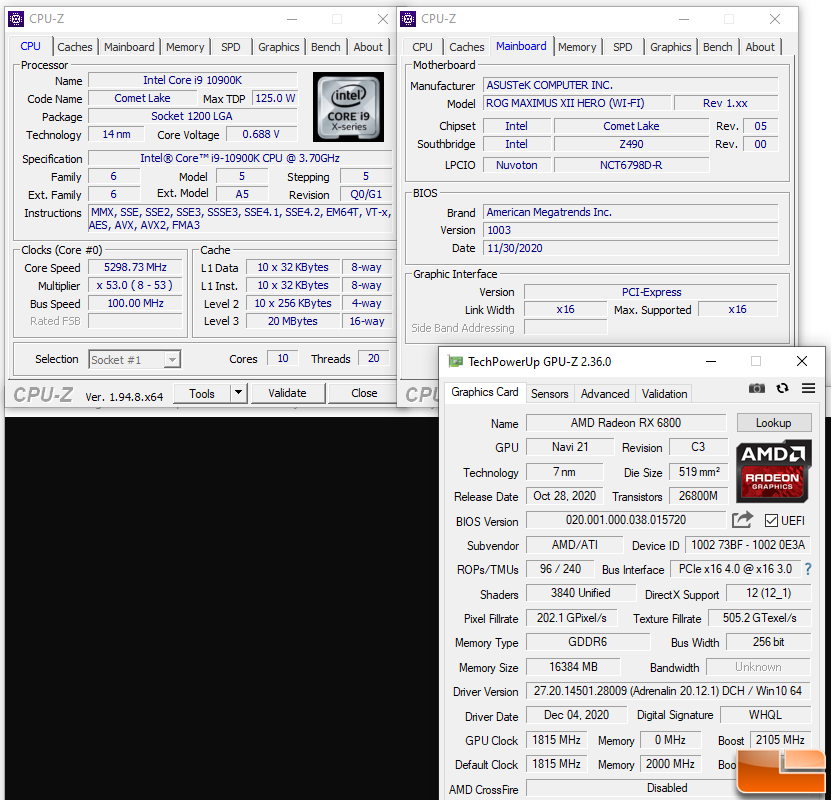Click Level 3 cache 20 MBytes value

click(293, 321)
